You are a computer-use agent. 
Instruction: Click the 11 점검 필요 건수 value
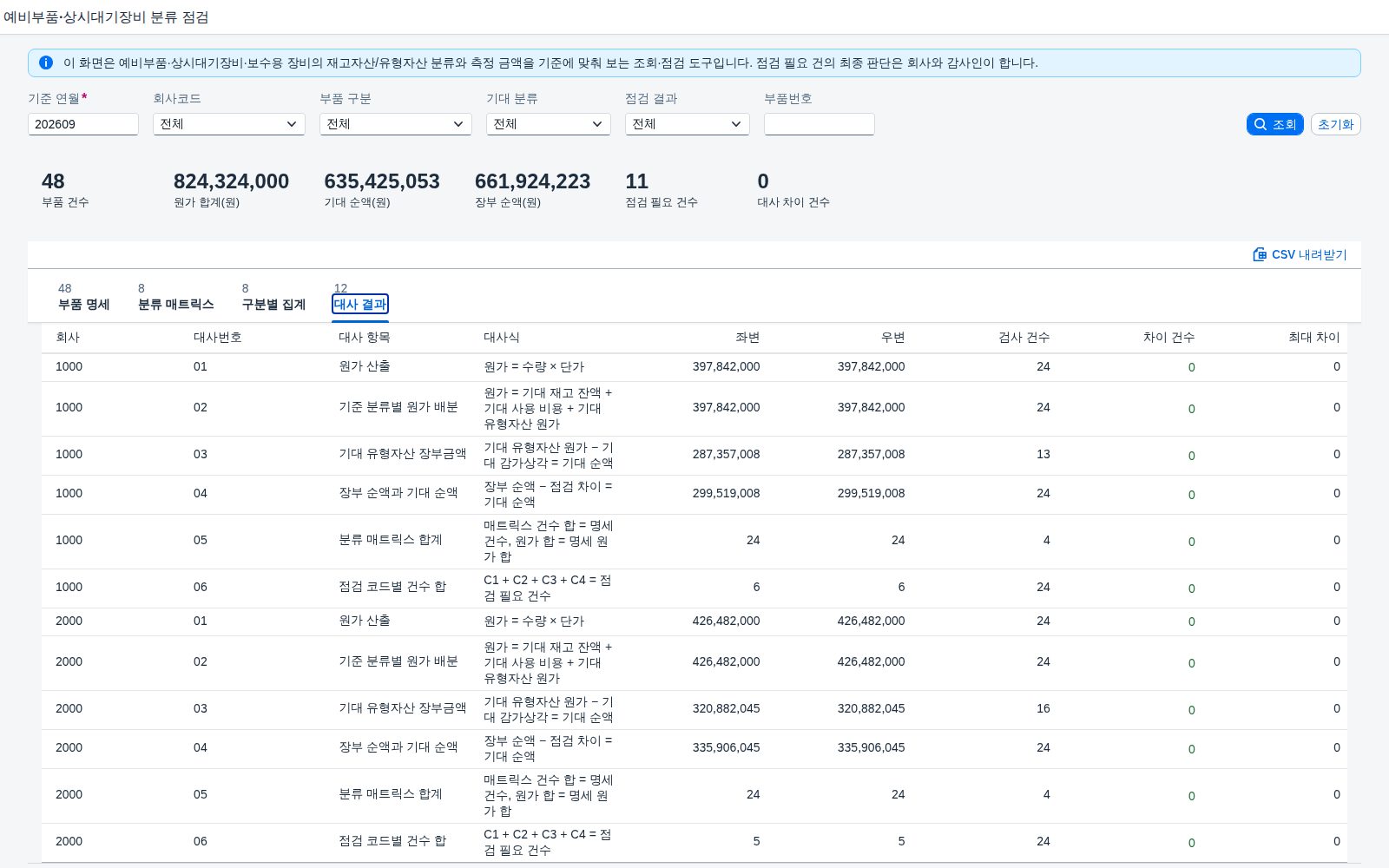pos(636,181)
